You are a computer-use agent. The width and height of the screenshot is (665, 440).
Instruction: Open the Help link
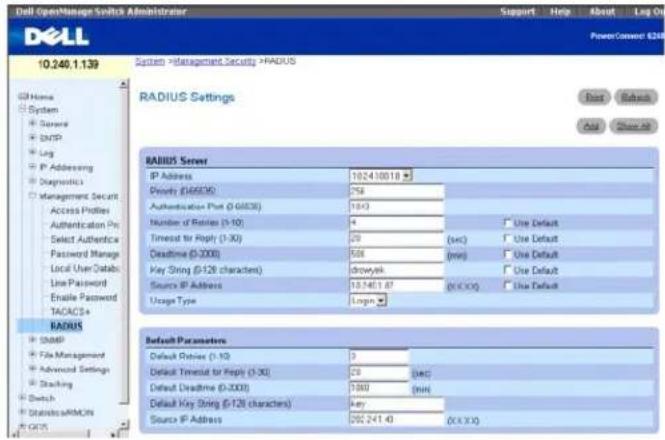click(560, 11)
